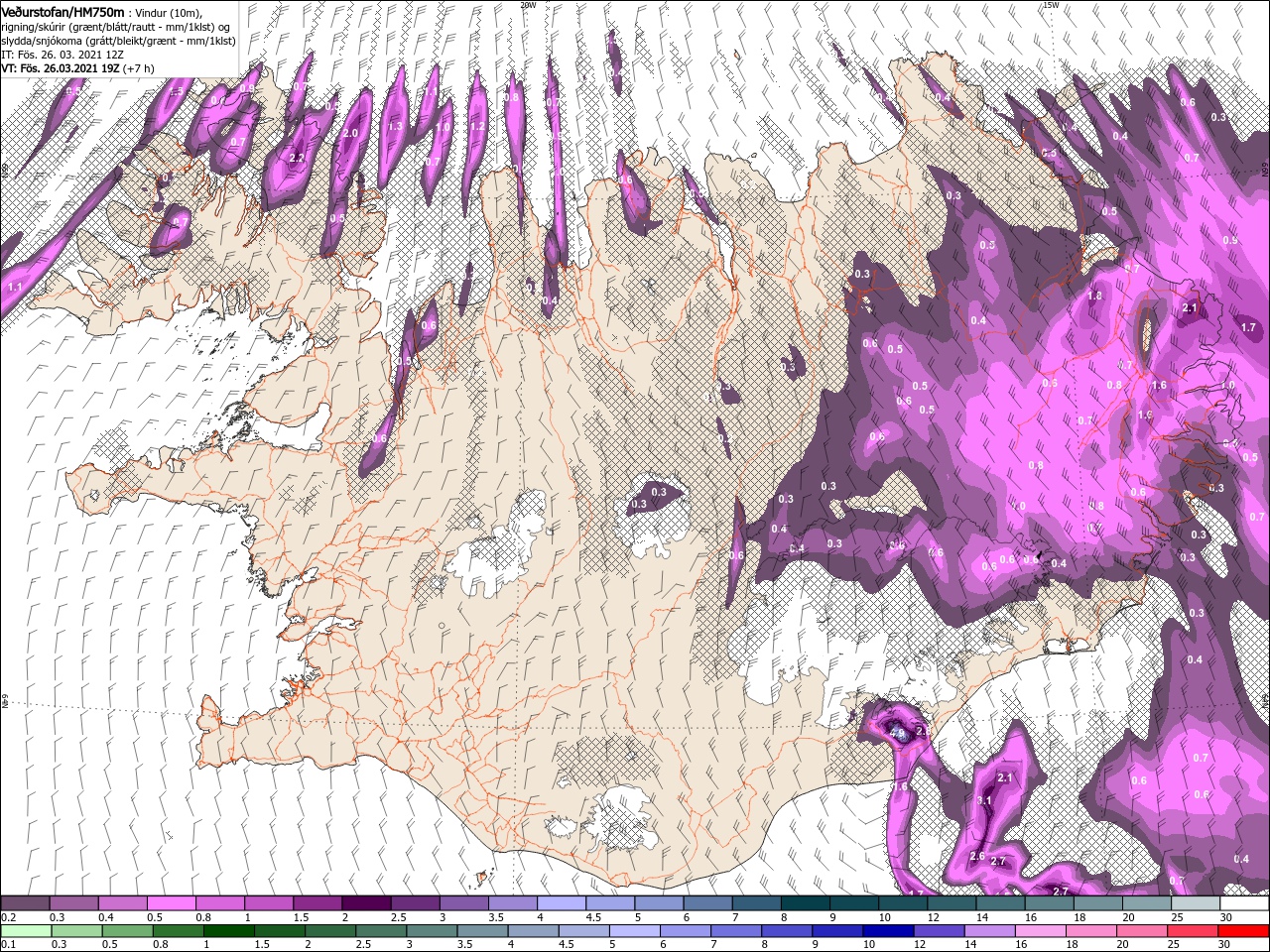Click the bright pink swatch between 0.5 and 0.8
The width and height of the screenshot is (1270, 952).
[171, 903]
